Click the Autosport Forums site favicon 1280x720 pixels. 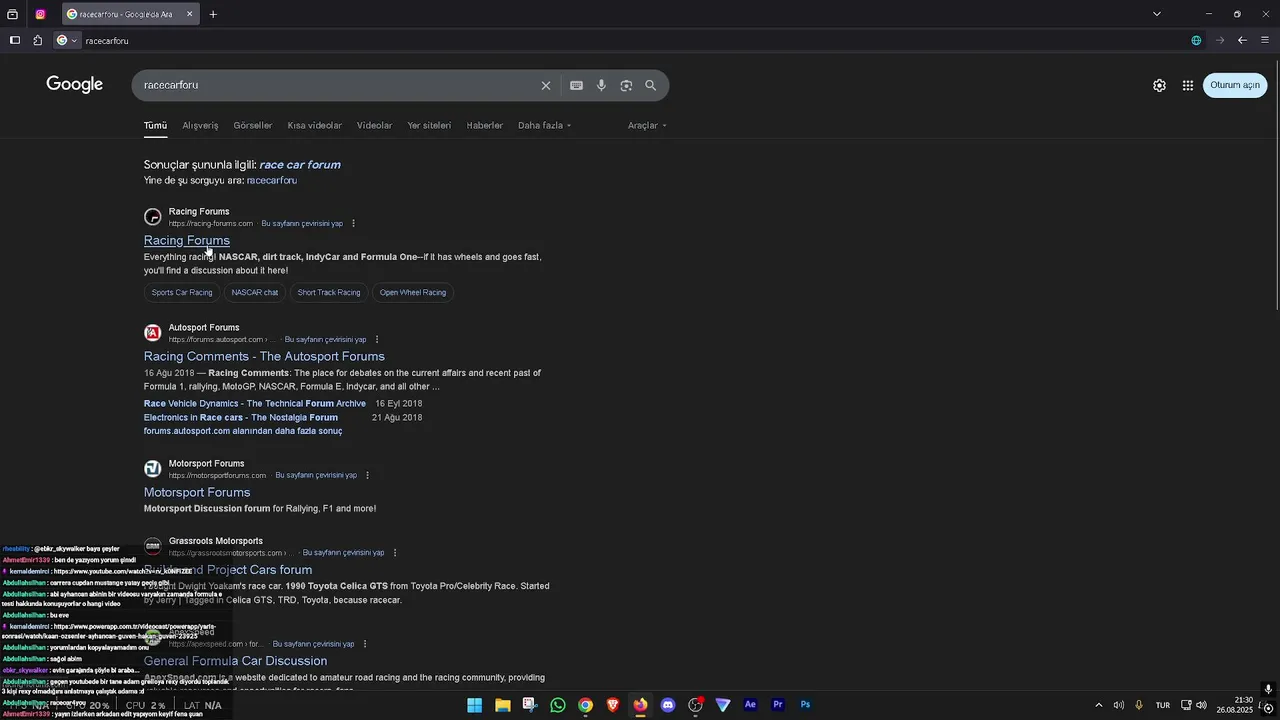153,333
